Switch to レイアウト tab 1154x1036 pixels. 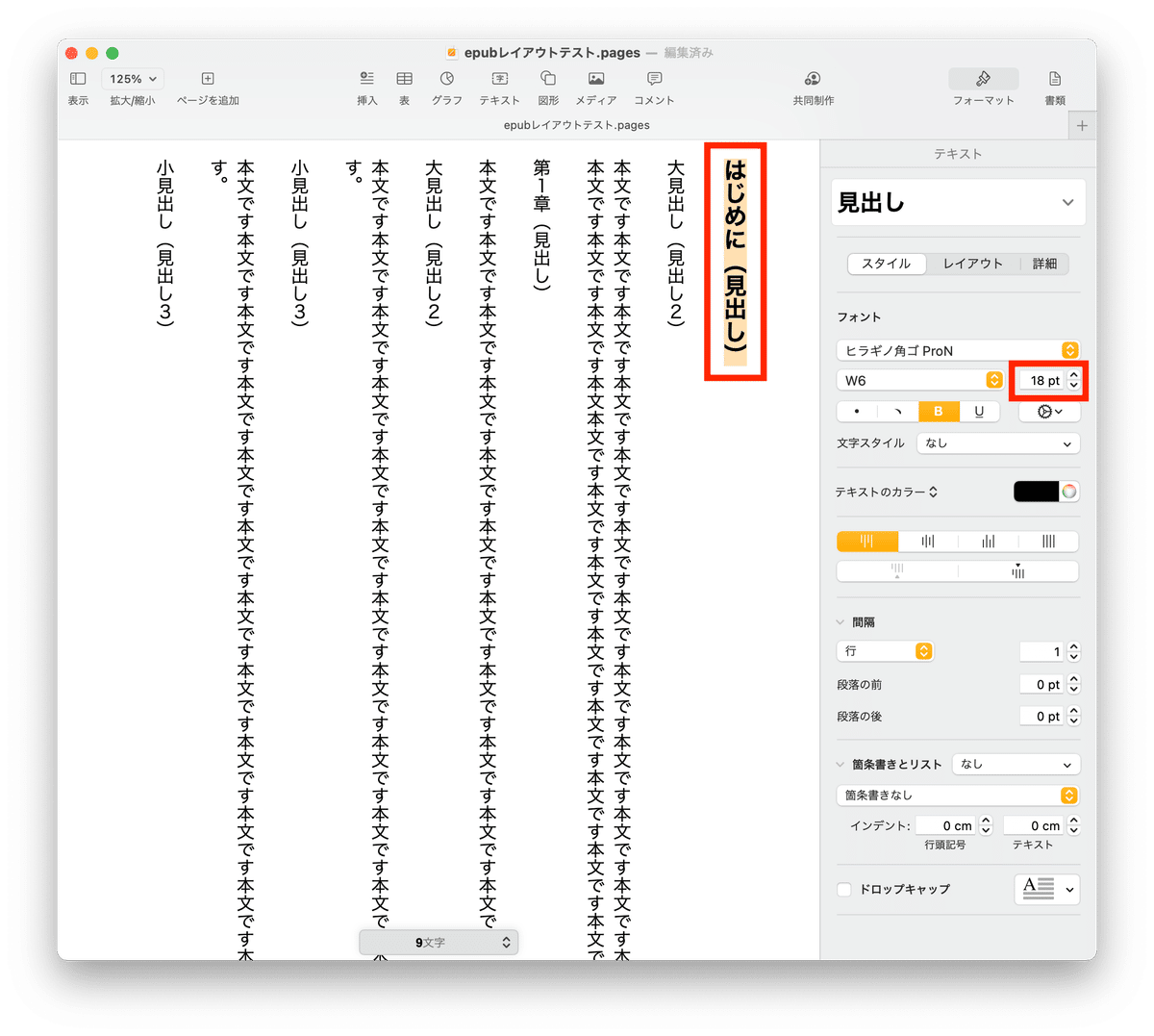point(972,264)
